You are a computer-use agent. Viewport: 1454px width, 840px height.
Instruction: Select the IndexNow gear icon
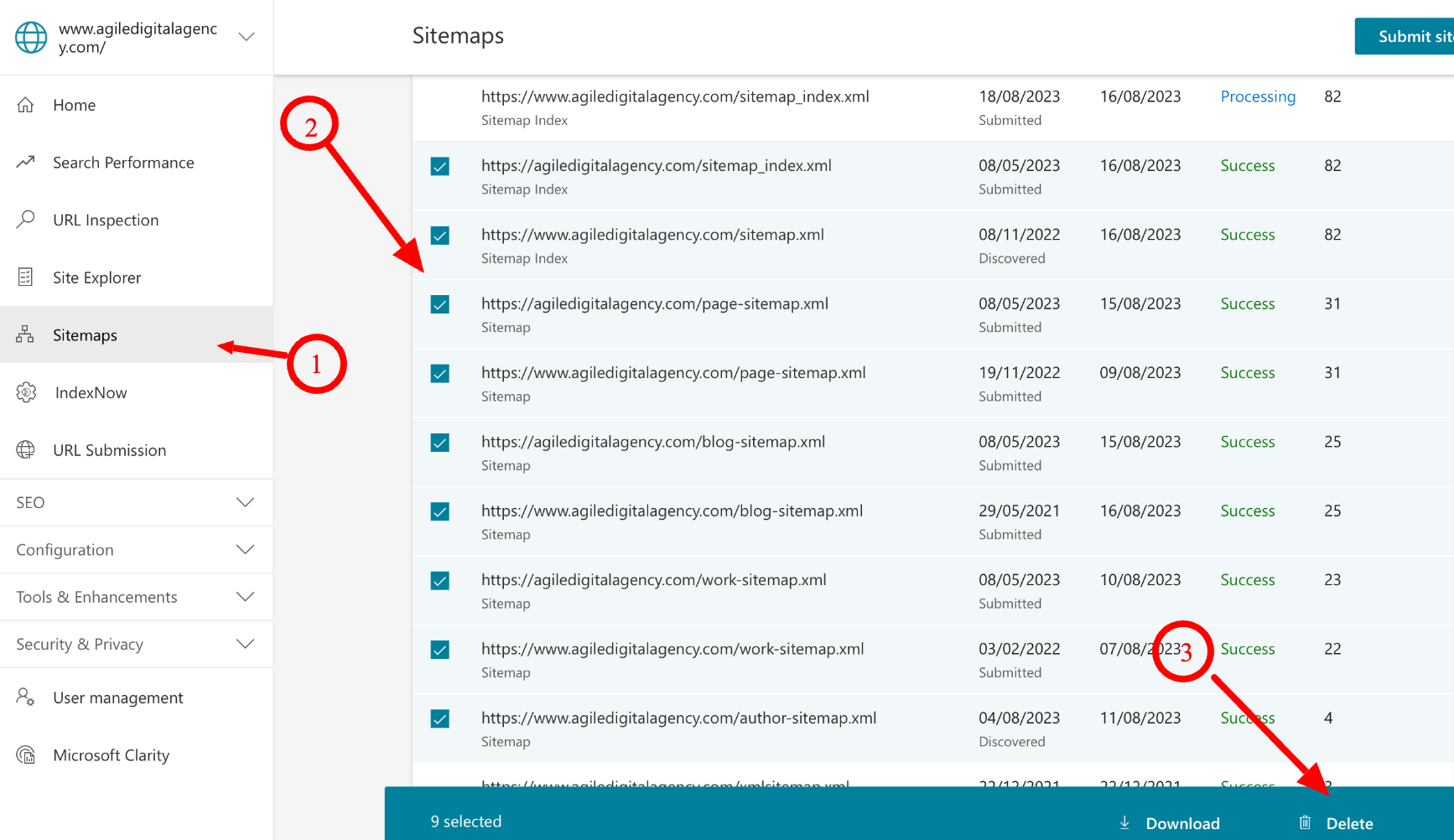(x=26, y=391)
